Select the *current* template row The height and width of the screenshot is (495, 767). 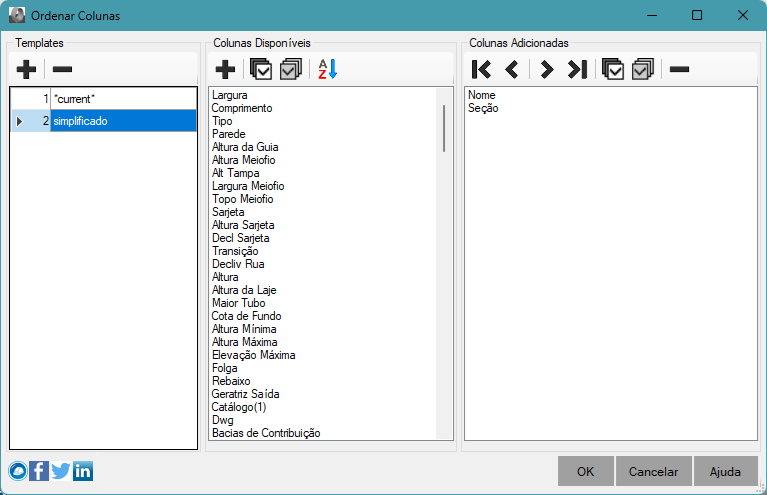pyautogui.click(x=122, y=99)
